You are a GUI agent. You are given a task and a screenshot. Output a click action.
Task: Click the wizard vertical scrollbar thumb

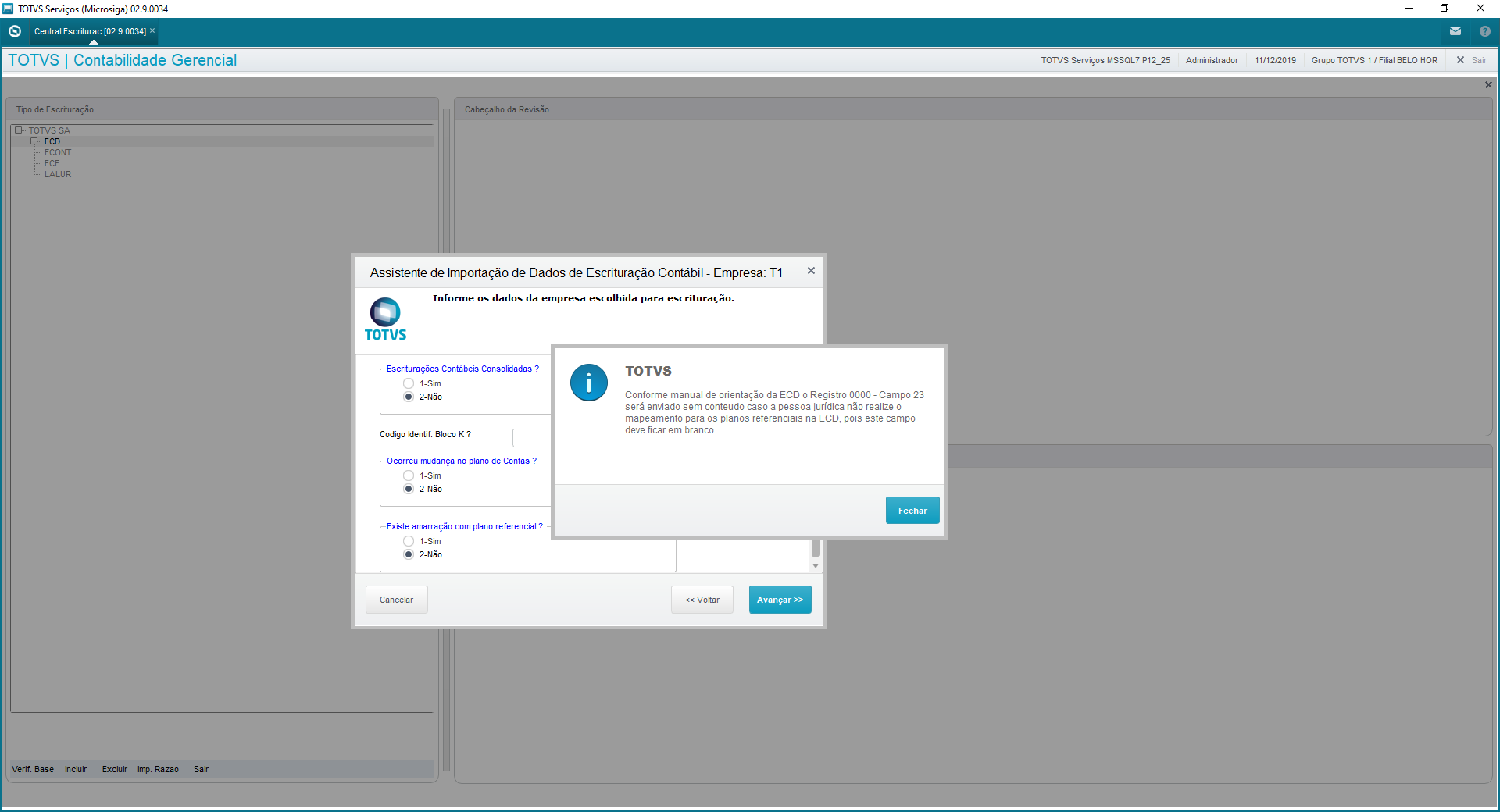[816, 548]
